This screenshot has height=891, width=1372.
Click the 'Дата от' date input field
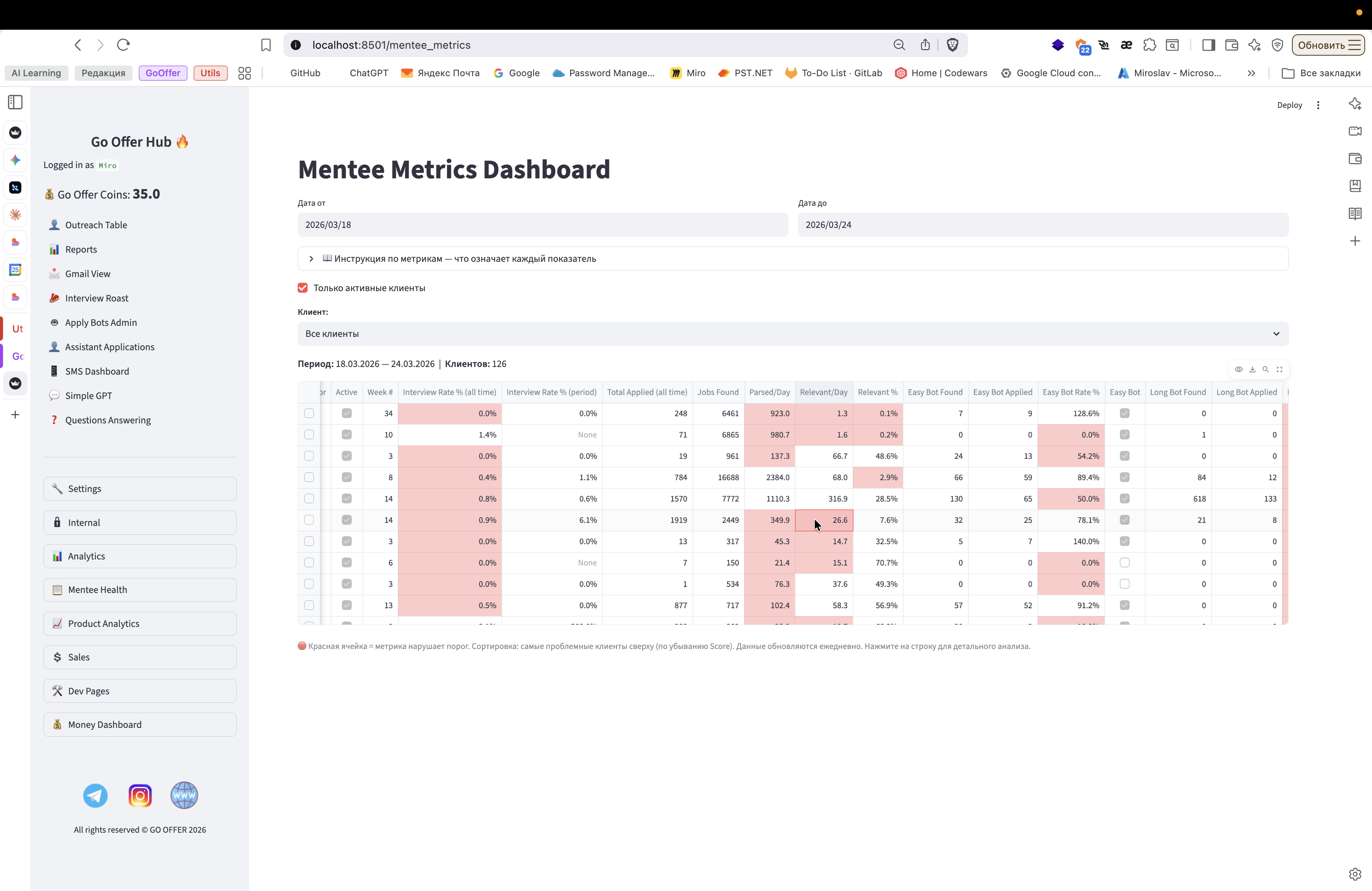pyautogui.click(x=542, y=225)
